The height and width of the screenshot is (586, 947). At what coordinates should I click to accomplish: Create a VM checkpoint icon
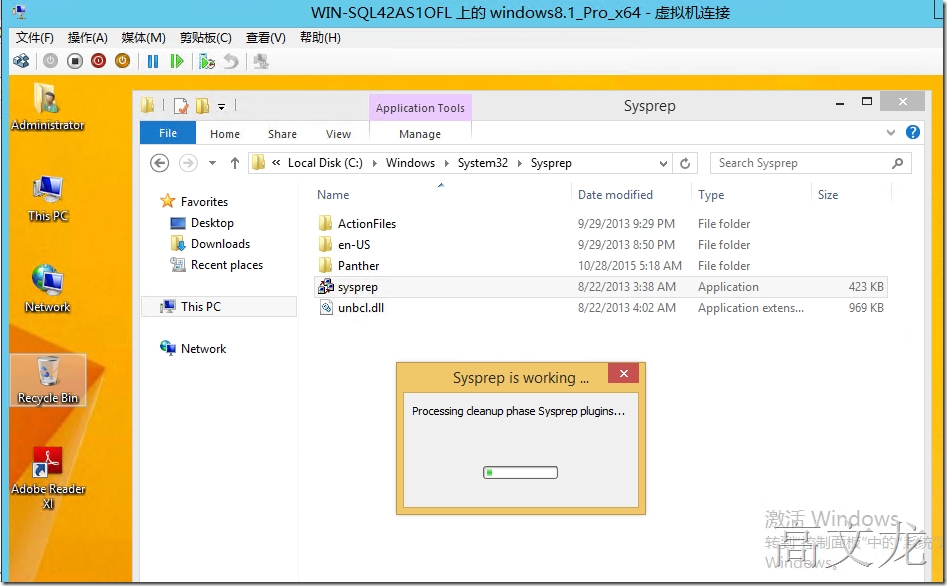(207, 61)
